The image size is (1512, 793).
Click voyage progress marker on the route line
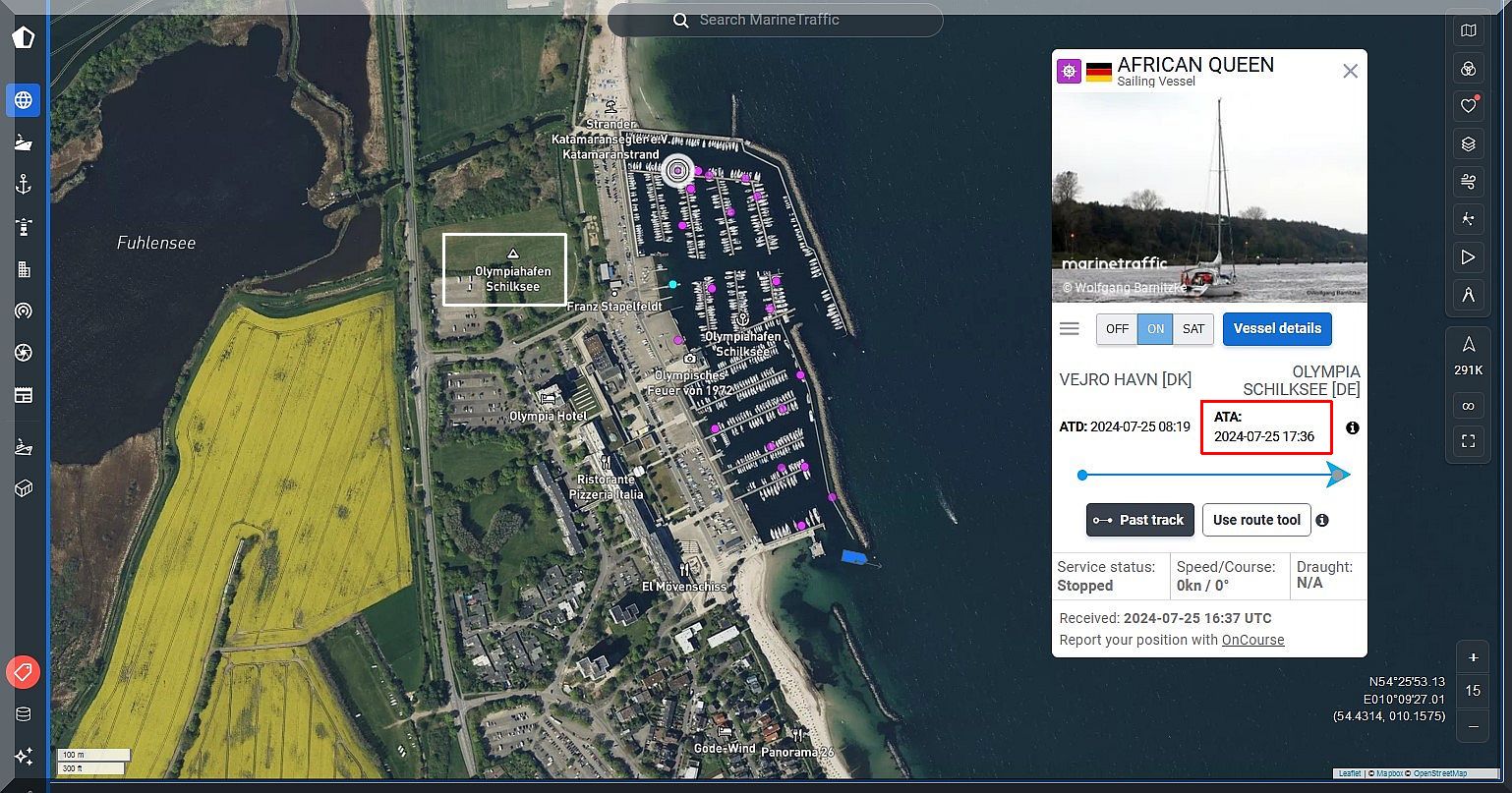pos(1335,476)
